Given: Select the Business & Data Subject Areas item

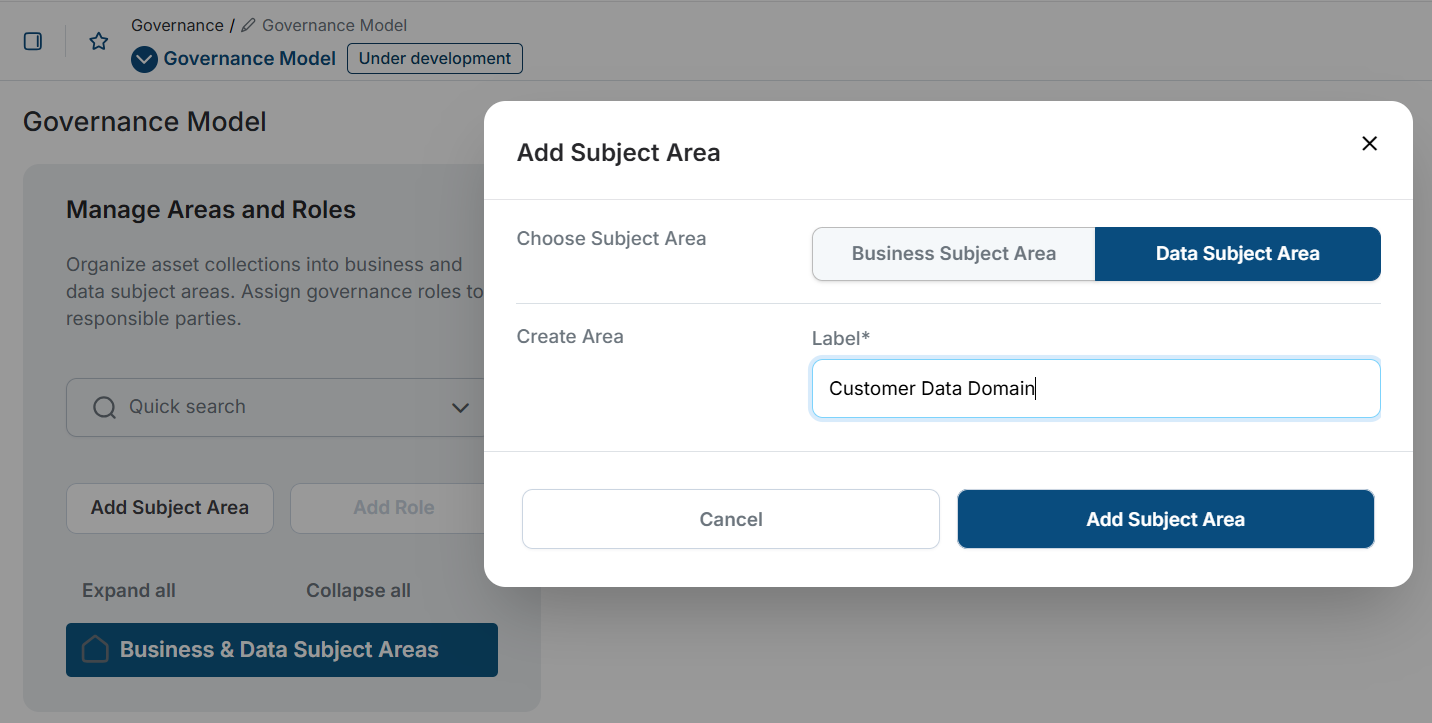Looking at the screenshot, I should (281, 649).
